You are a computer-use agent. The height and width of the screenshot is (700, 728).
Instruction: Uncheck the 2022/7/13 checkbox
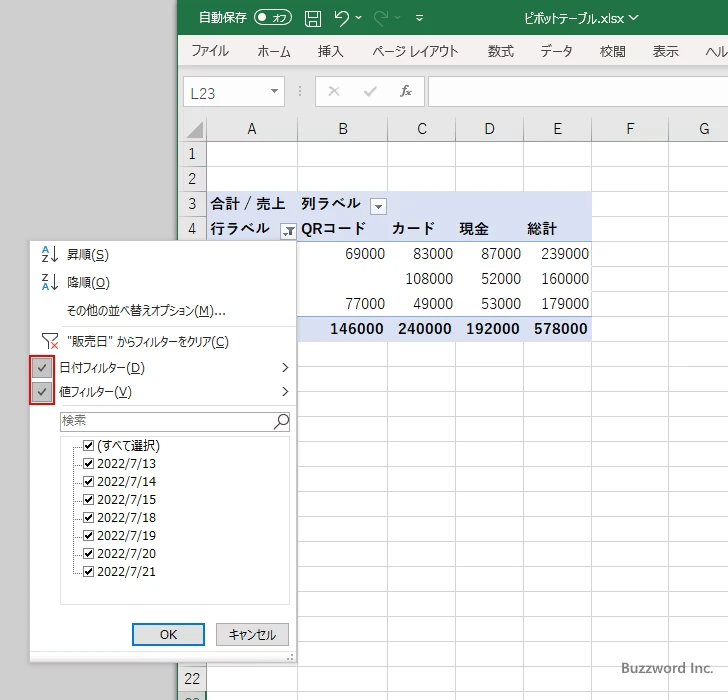pyautogui.click(x=88, y=463)
